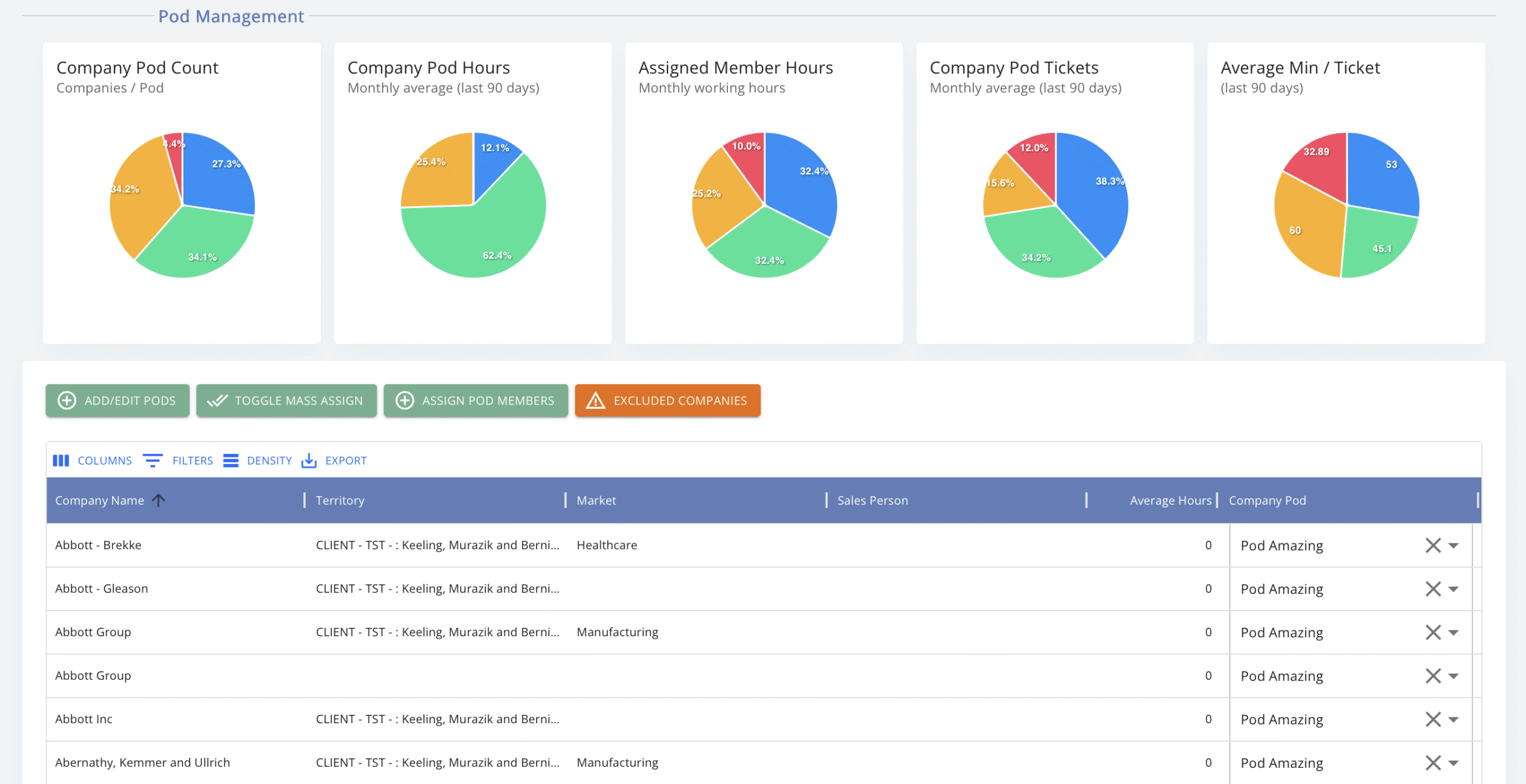Click the warning icon on Excluded Companies
1526x784 pixels.
click(595, 400)
